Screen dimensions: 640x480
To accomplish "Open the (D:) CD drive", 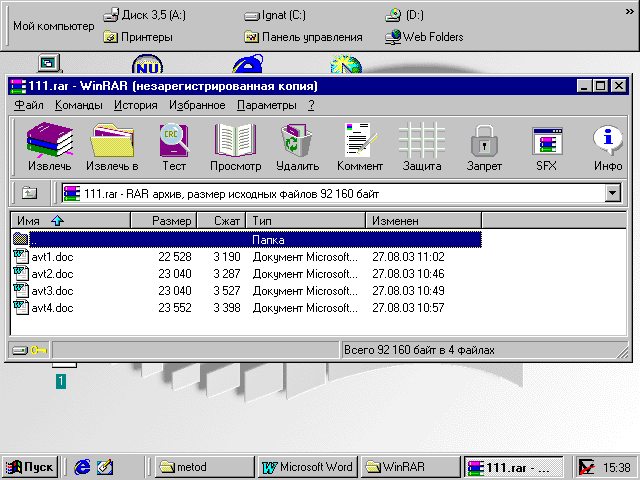I will pos(404,15).
